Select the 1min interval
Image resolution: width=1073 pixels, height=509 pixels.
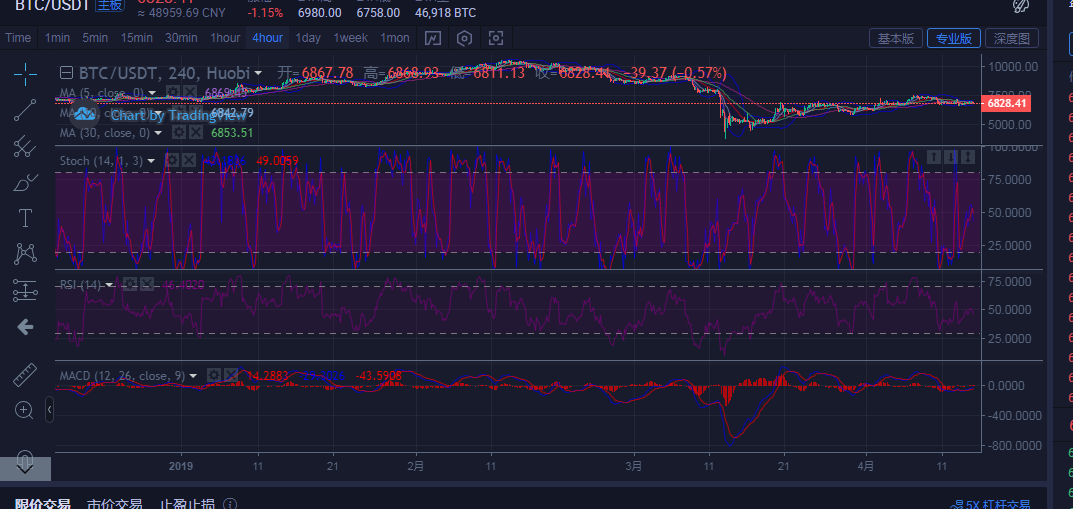click(57, 38)
